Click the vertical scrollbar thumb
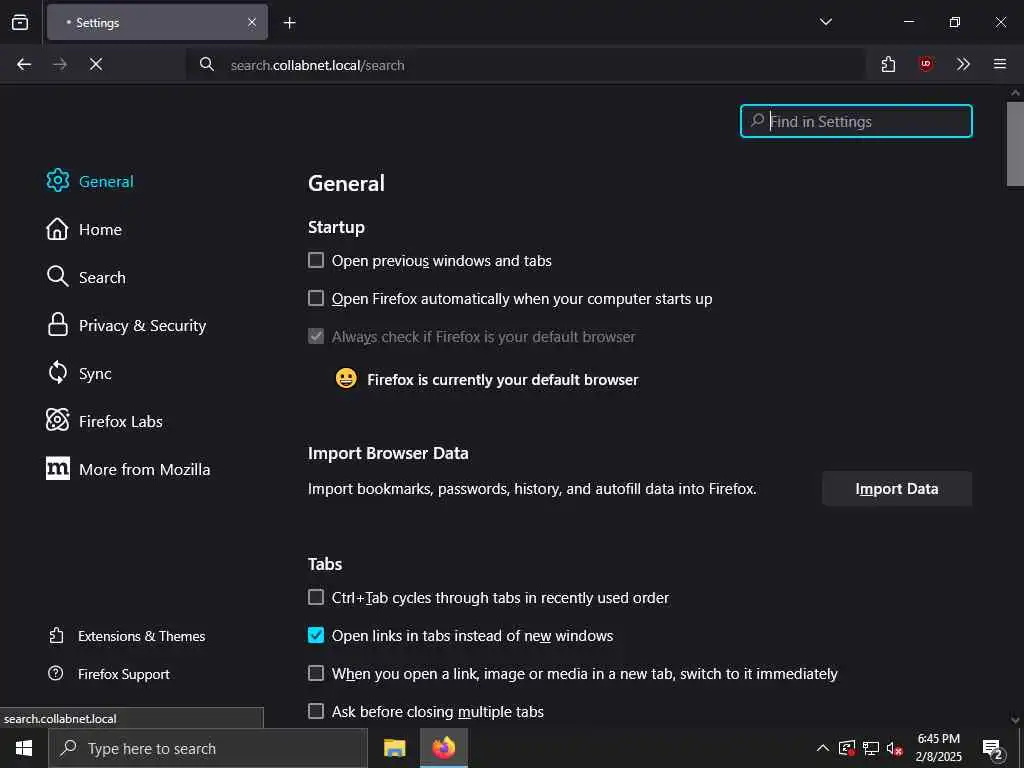This screenshot has height=768, width=1024. pyautogui.click(x=1015, y=144)
